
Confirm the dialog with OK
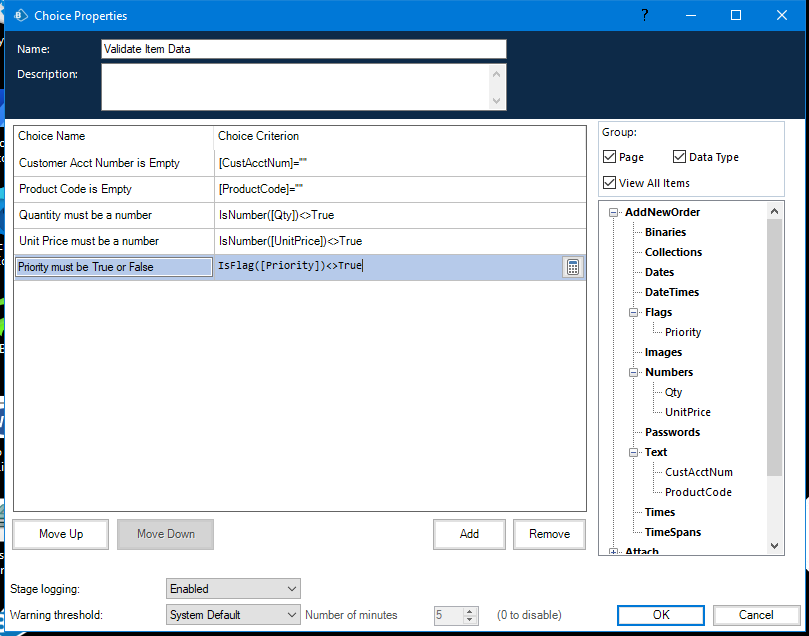tap(661, 615)
